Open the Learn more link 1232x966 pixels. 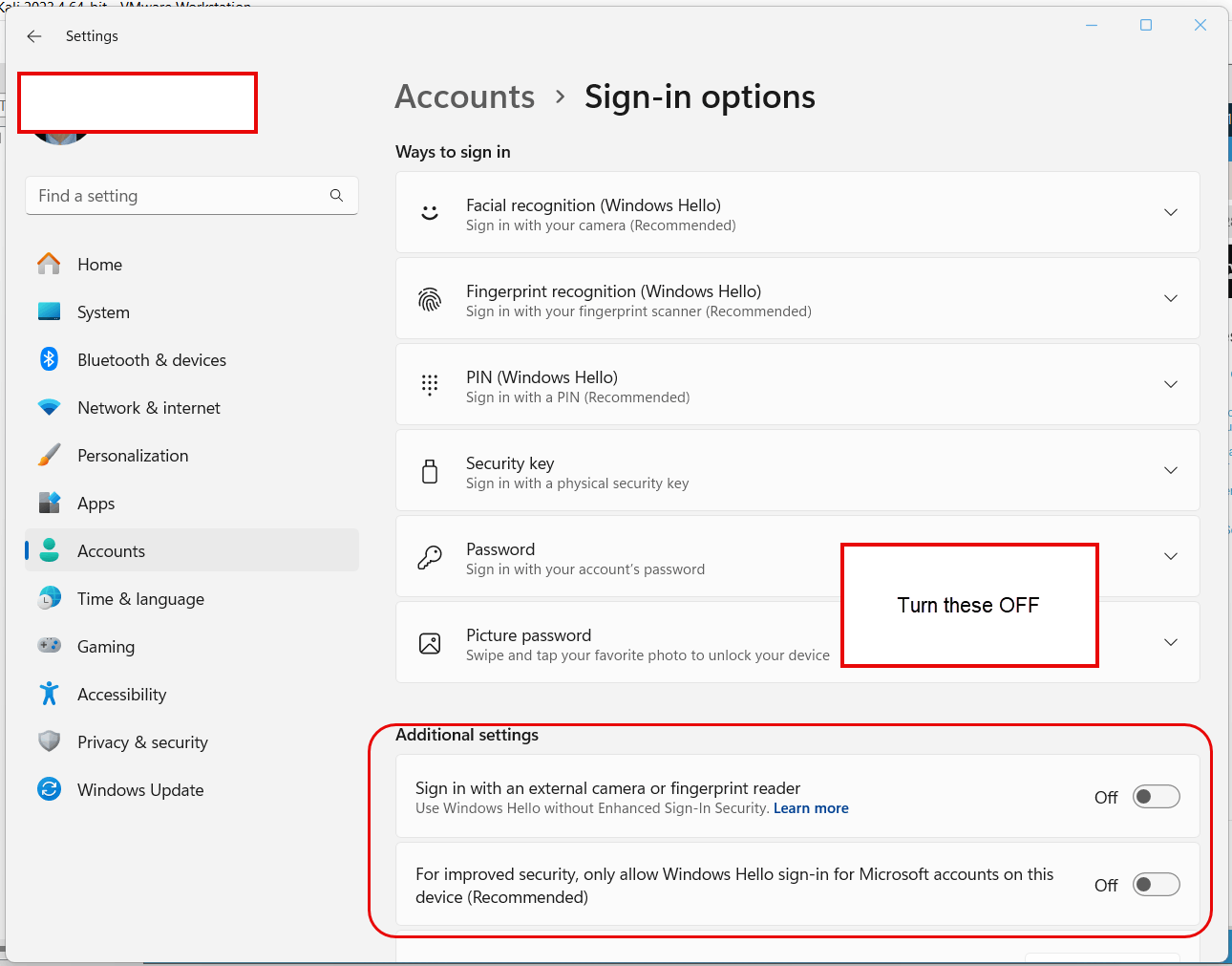point(811,808)
